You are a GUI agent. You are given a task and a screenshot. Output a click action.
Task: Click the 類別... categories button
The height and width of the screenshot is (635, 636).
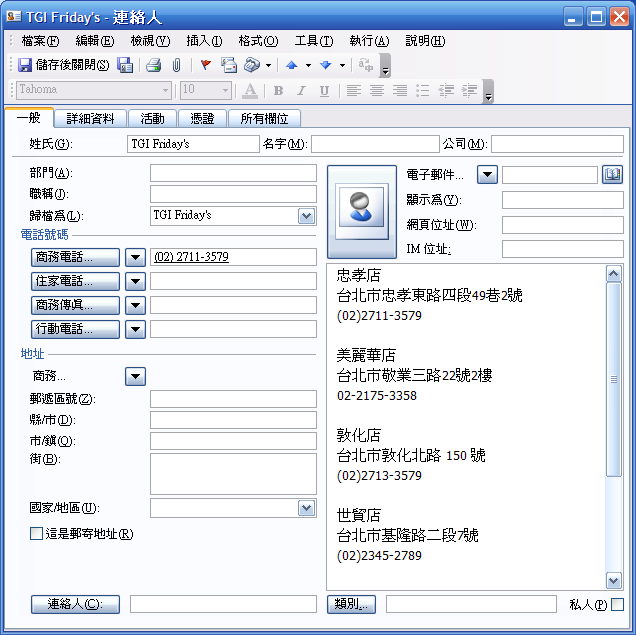click(351, 604)
